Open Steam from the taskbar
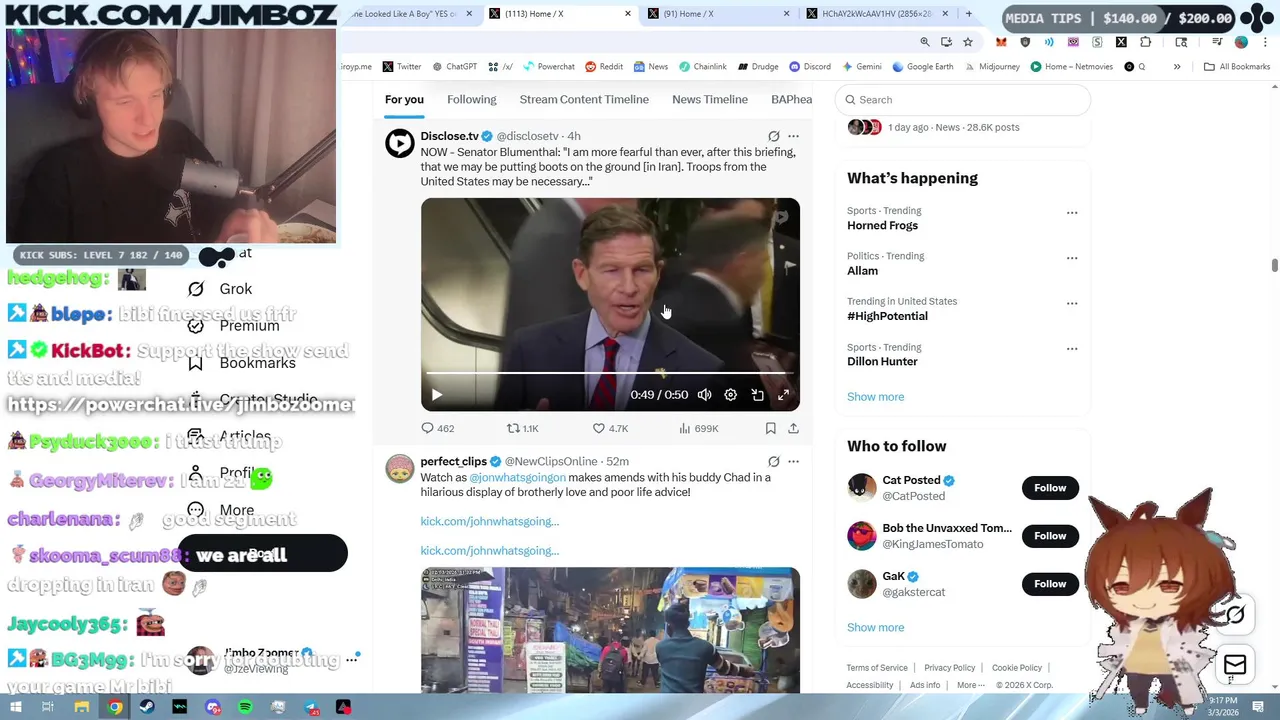 (x=147, y=707)
